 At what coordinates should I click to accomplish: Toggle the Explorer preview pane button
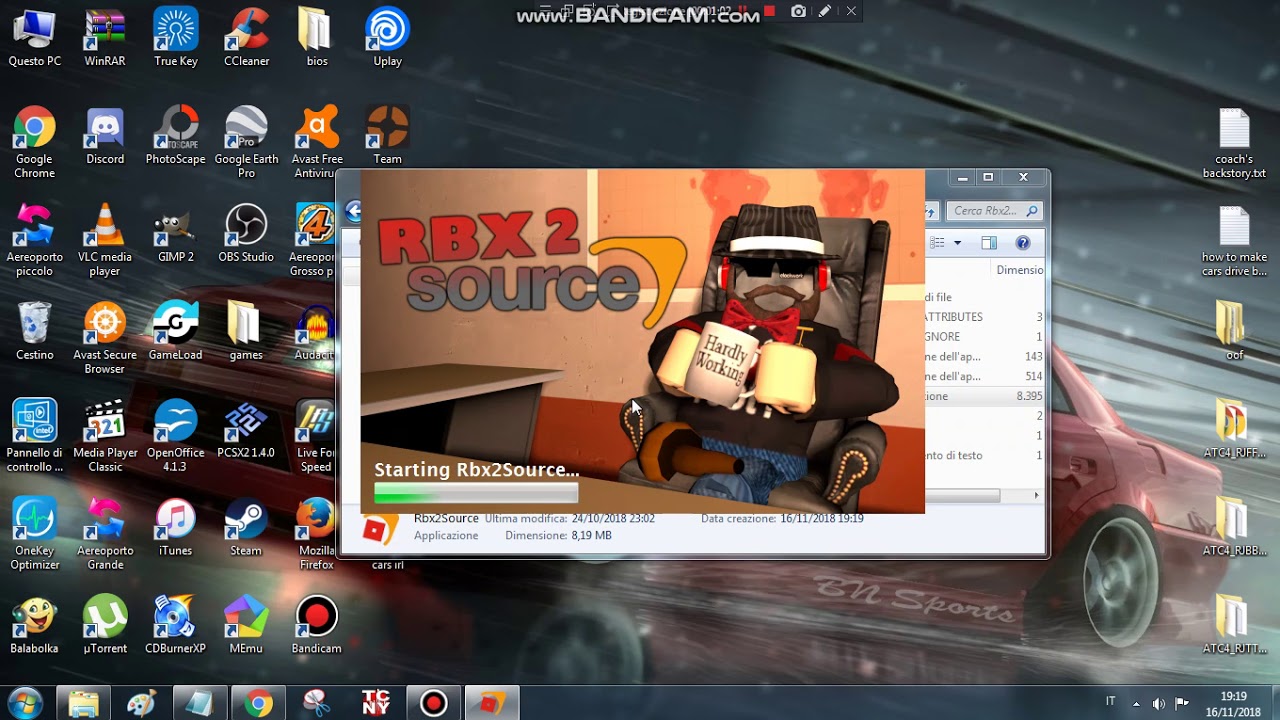[989, 243]
